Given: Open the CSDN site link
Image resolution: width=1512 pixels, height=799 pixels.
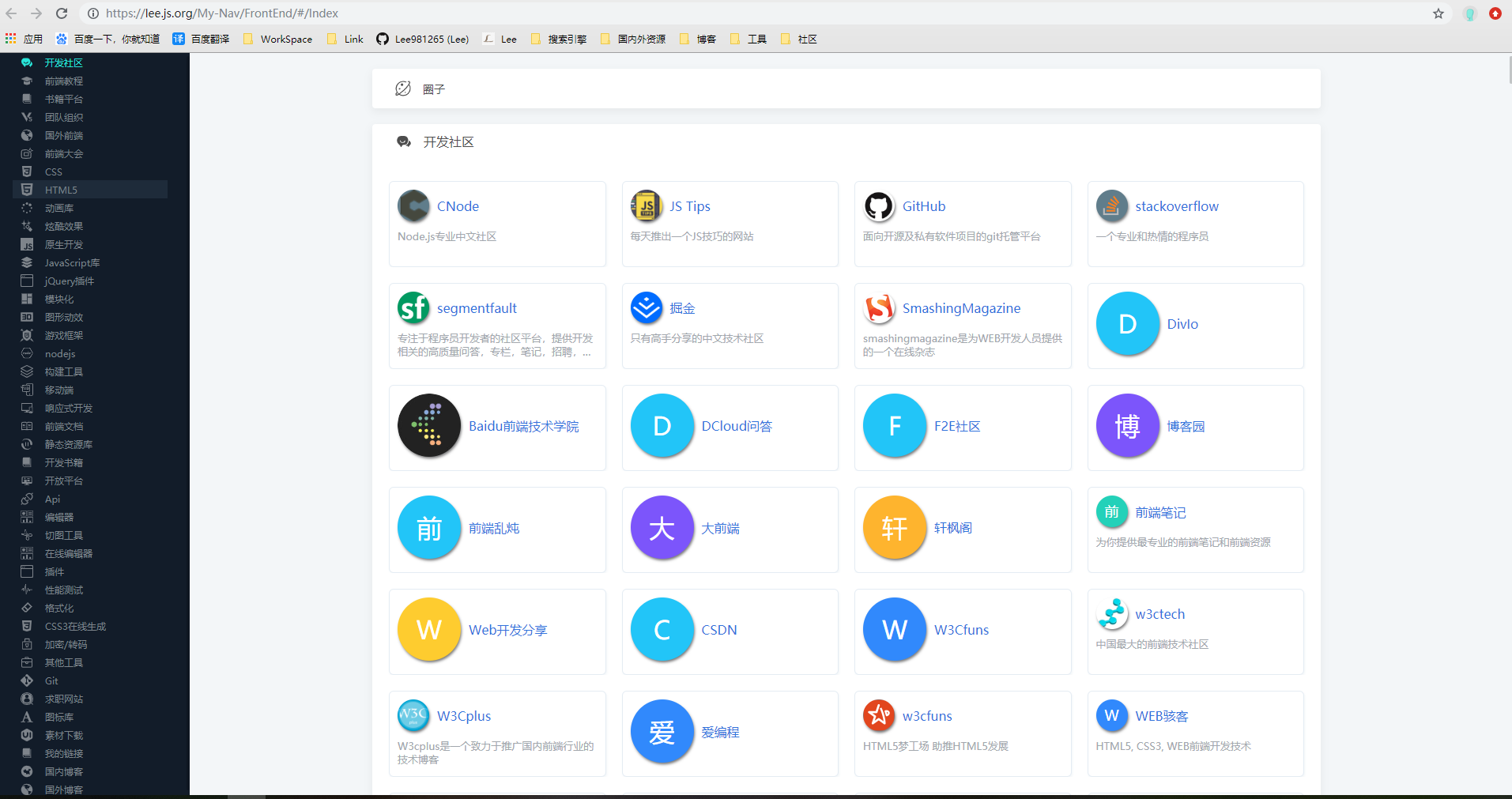Looking at the screenshot, I should pos(718,630).
